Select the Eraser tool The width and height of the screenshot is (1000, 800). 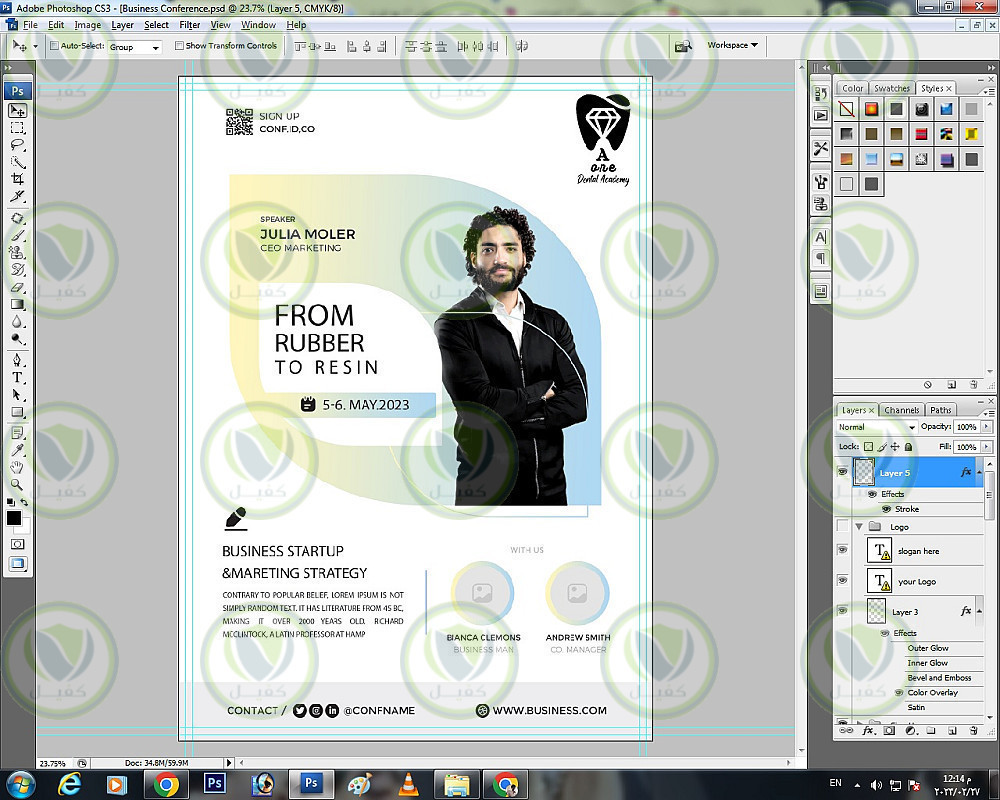pyautogui.click(x=17, y=288)
